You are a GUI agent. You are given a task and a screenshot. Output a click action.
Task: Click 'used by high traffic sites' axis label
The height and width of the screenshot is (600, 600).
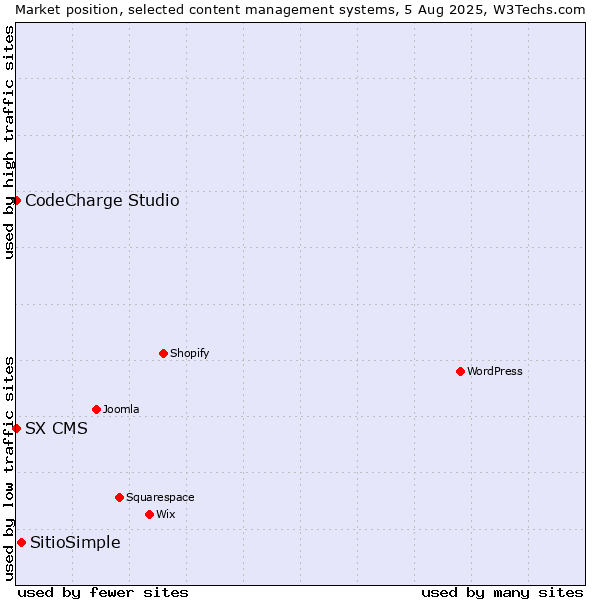[x=8, y=142]
